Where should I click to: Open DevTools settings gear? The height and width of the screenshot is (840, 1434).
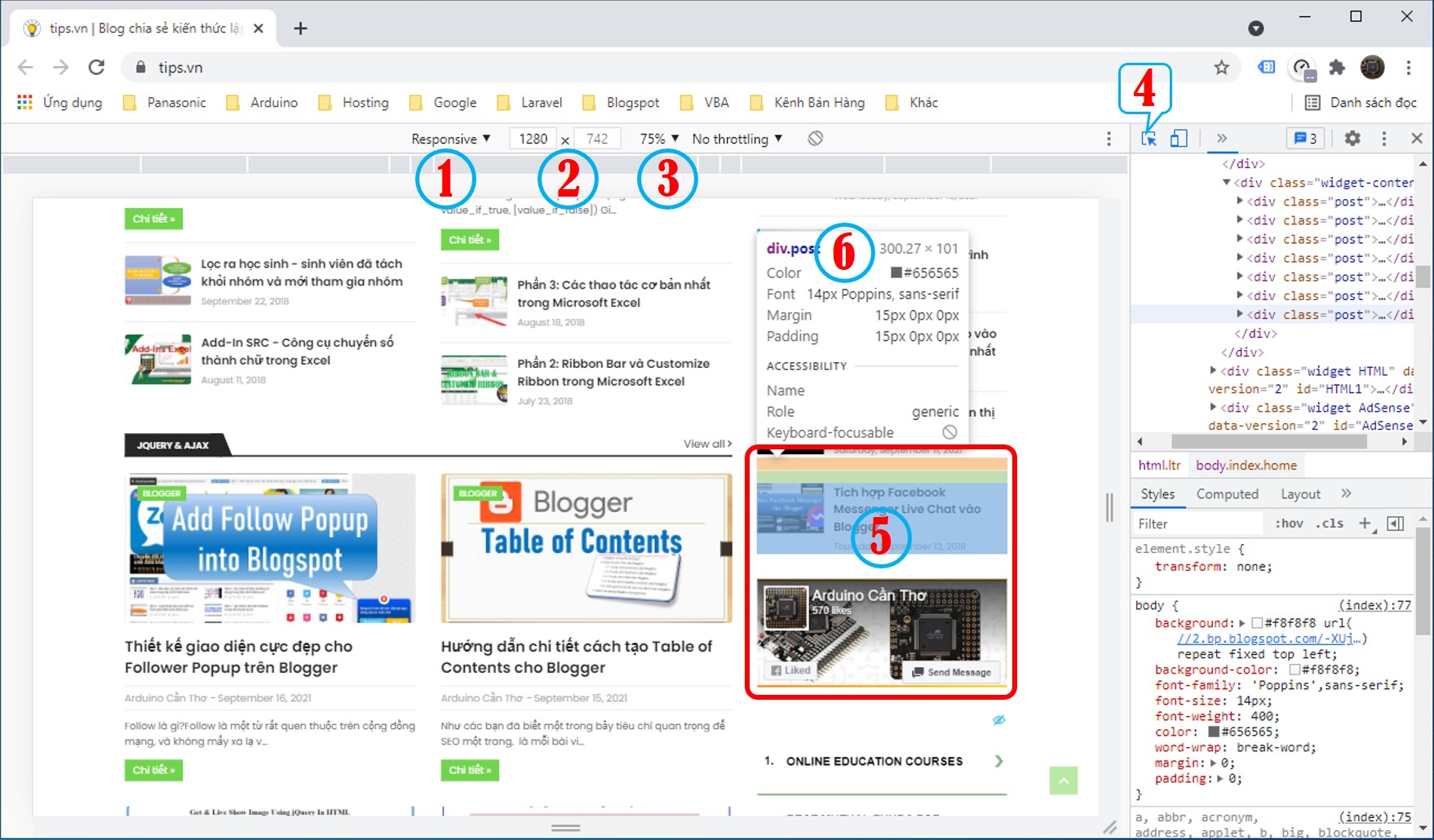click(1352, 139)
